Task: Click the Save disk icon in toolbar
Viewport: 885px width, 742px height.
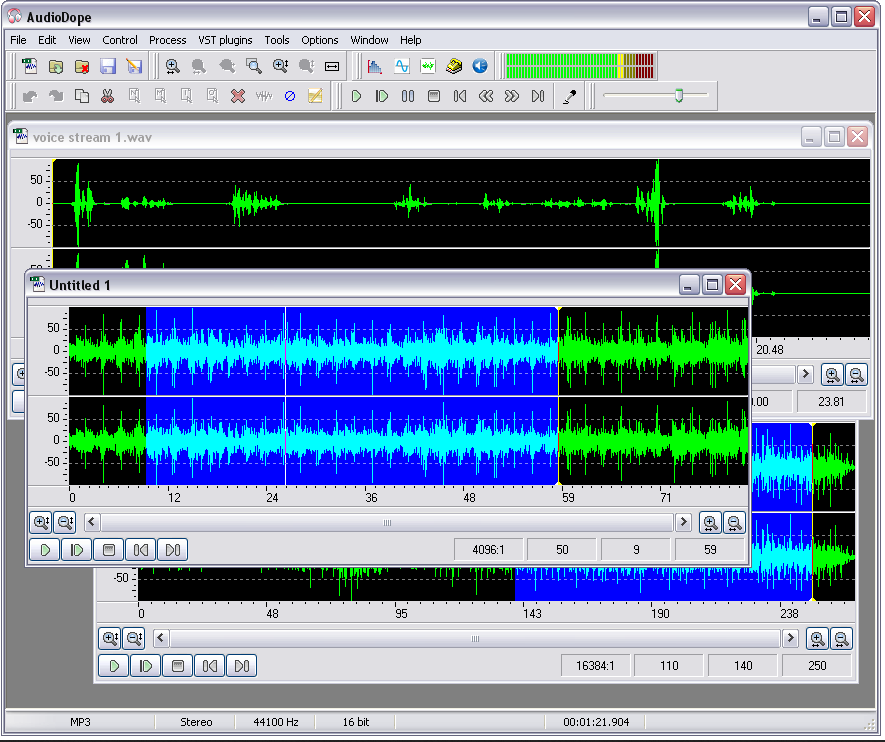Action: click(108, 66)
